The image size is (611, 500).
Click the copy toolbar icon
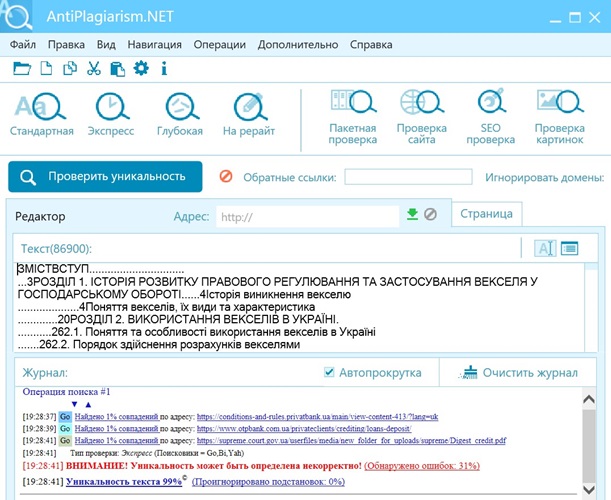pos(70,69)
